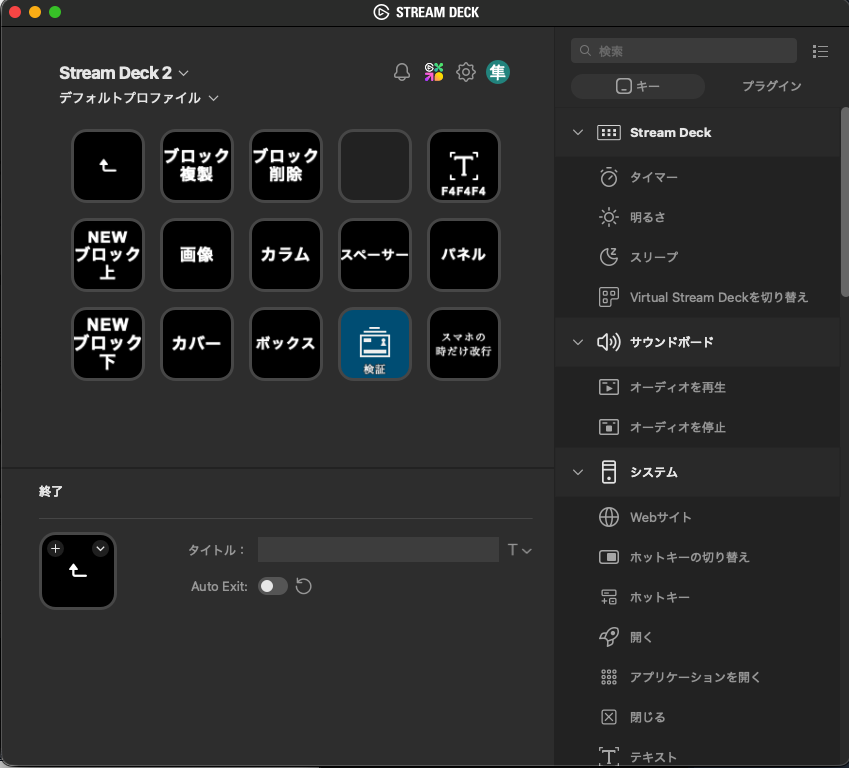Select the F4F4F4 text key

tap(463, 166)
